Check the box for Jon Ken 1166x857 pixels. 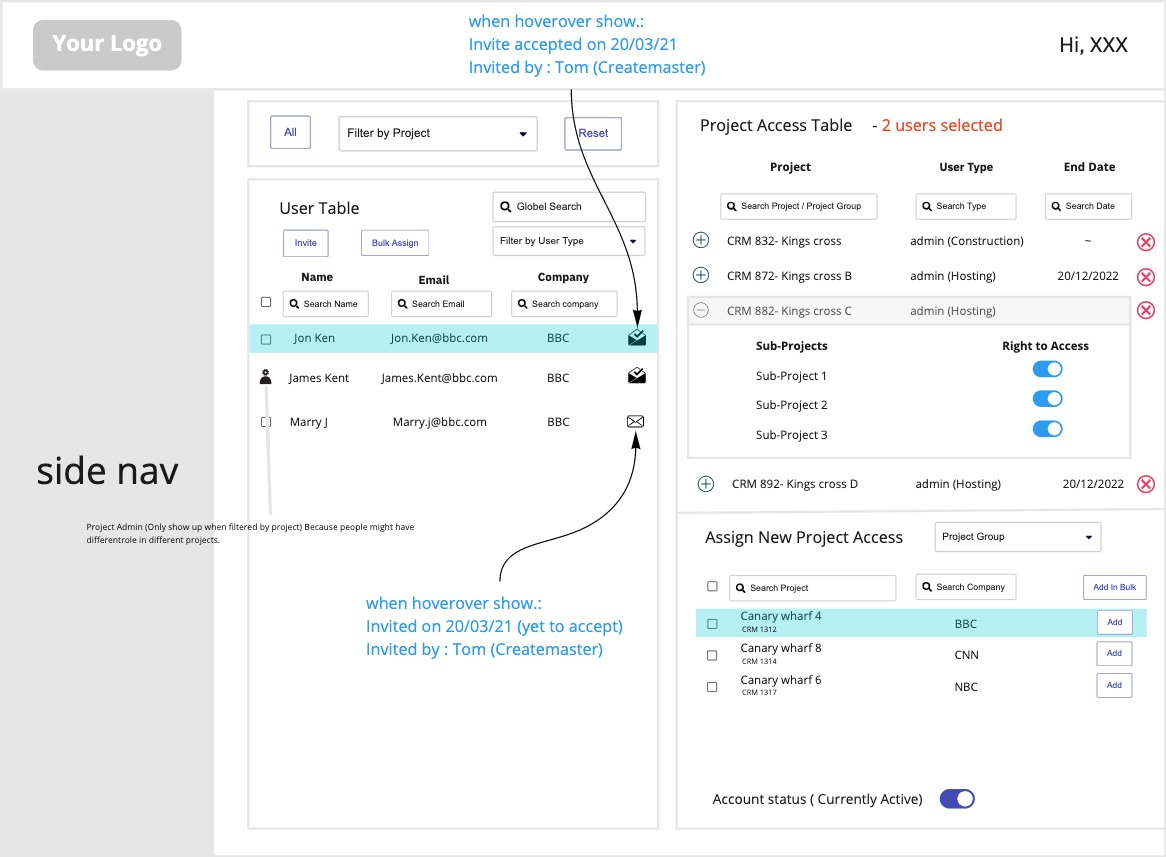pos(266,339)
